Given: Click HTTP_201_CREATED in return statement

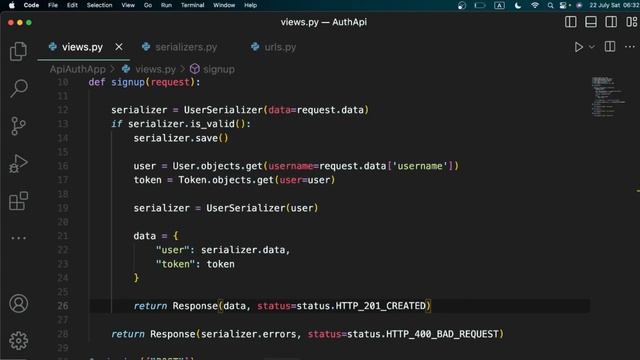Looking at the screenshot, I should (x=380, y=306).
